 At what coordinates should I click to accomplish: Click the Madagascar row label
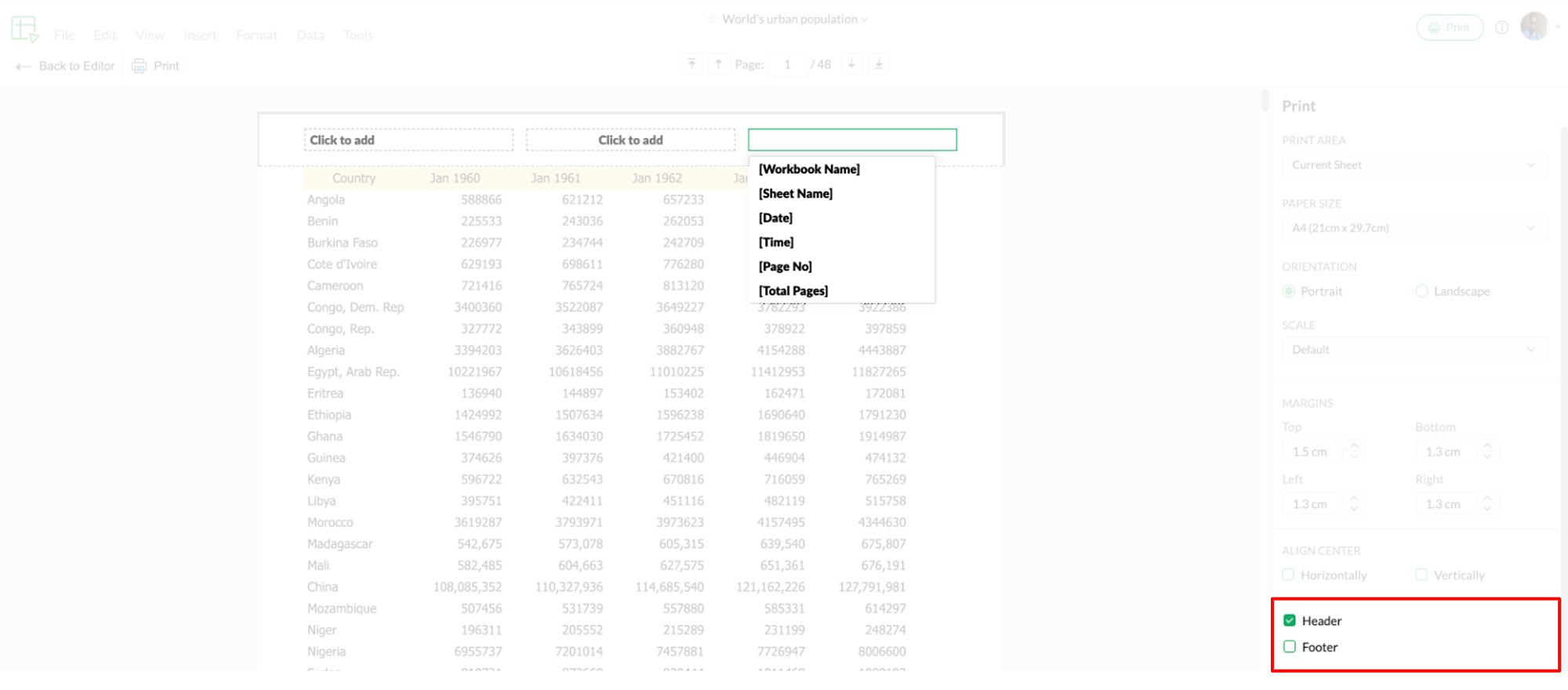click(340, 544)
